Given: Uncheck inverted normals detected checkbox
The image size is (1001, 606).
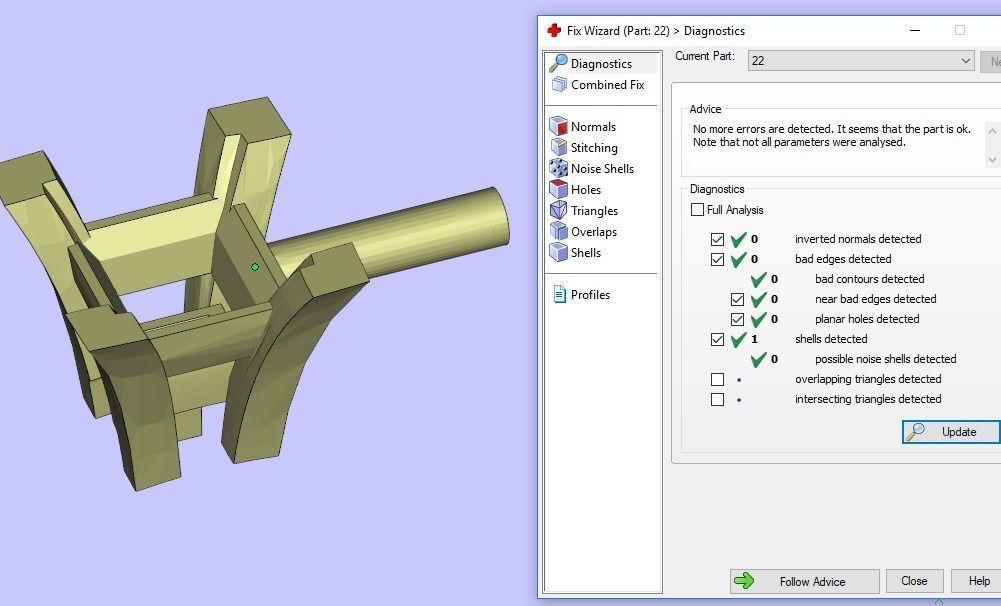Looking at the screenshot, I should (717, 239).
